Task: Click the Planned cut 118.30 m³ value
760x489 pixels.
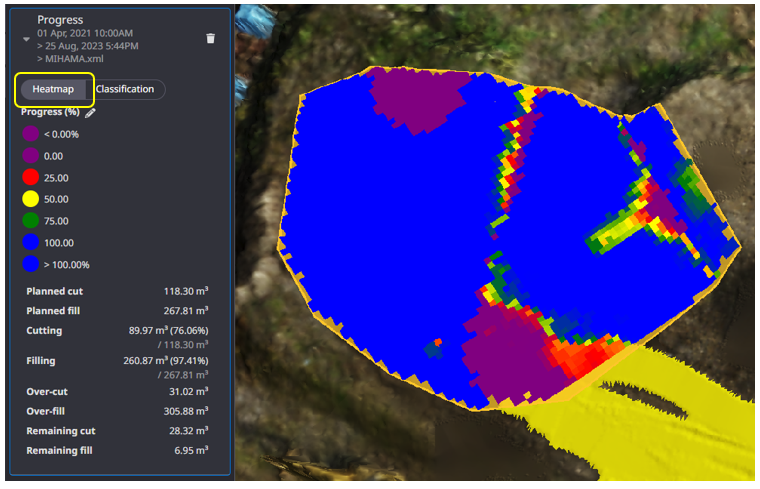Action: pos(186,291)
